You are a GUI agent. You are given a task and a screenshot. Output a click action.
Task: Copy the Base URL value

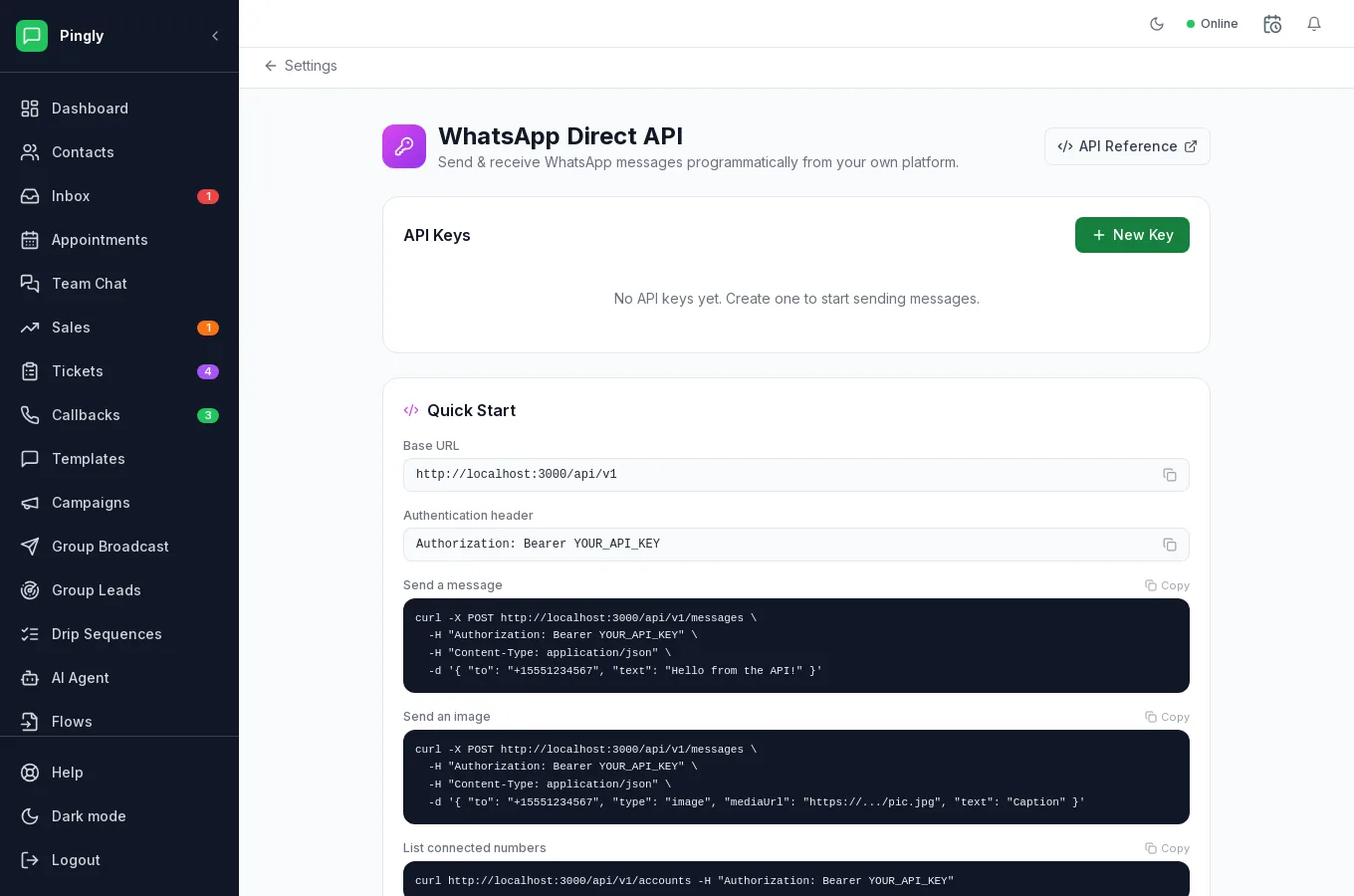1170,475
